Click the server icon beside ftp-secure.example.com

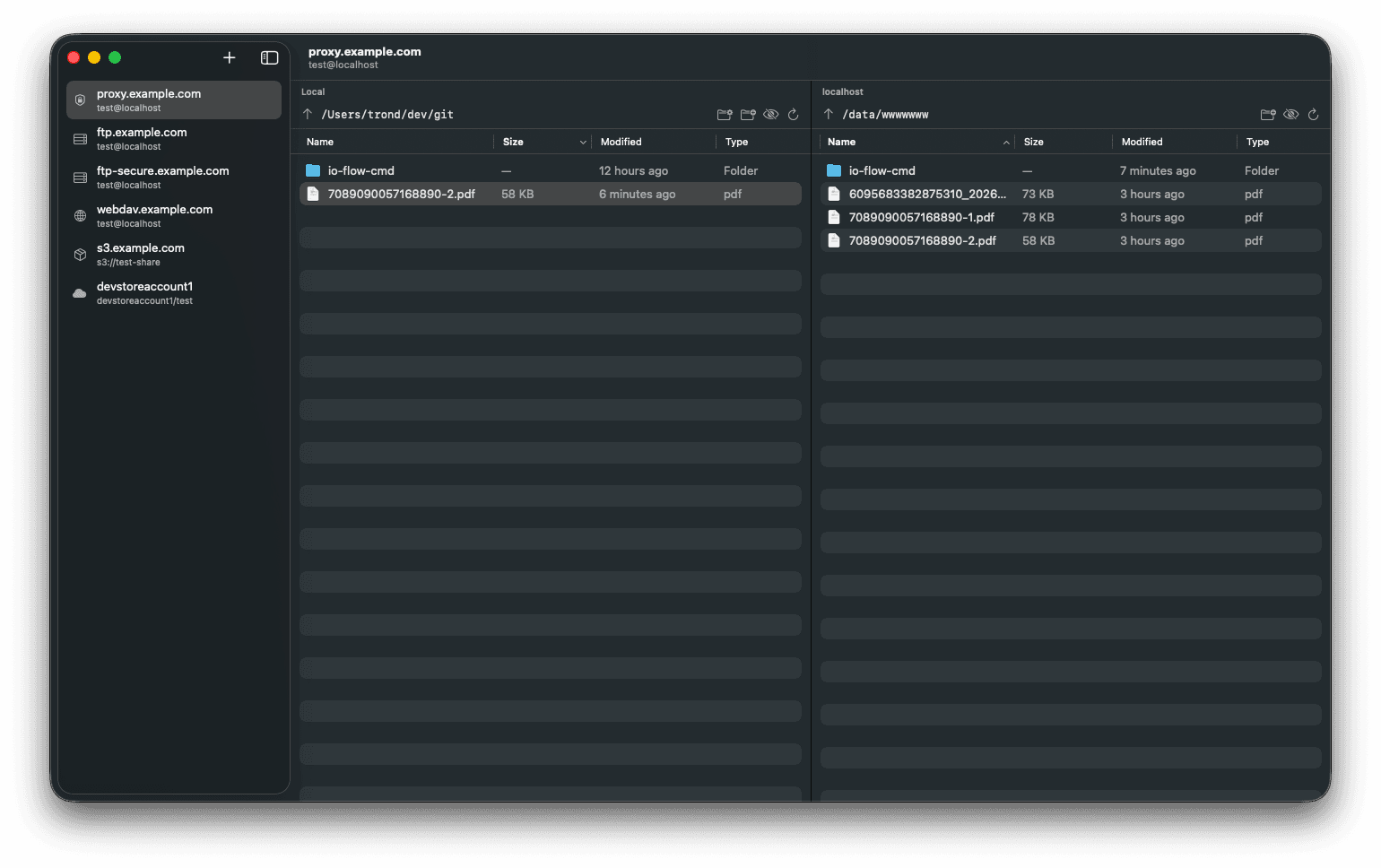pyautogui.click(x=80, y=178)
